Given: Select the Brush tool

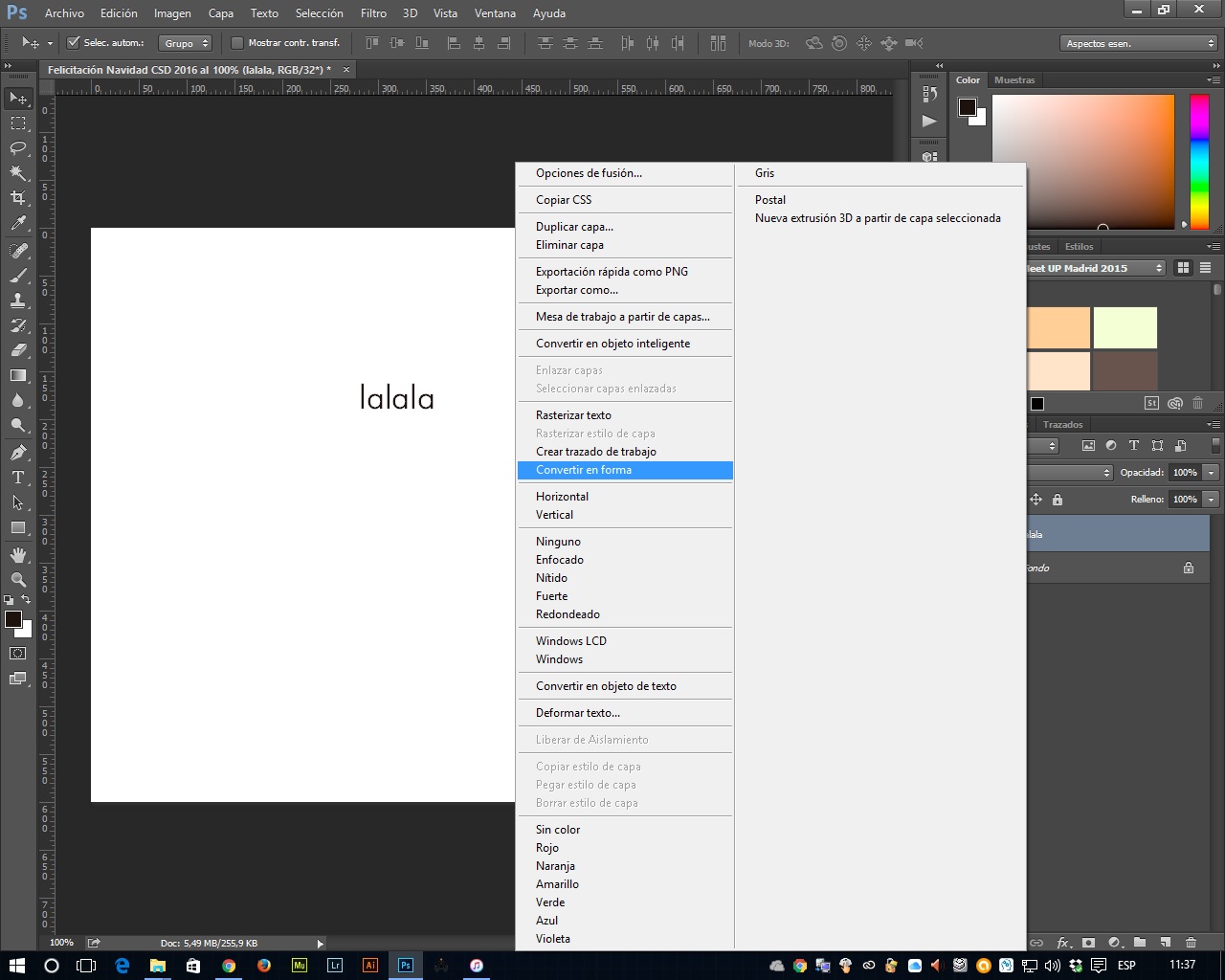Looking at the screenshot, I should coord(18,276).
